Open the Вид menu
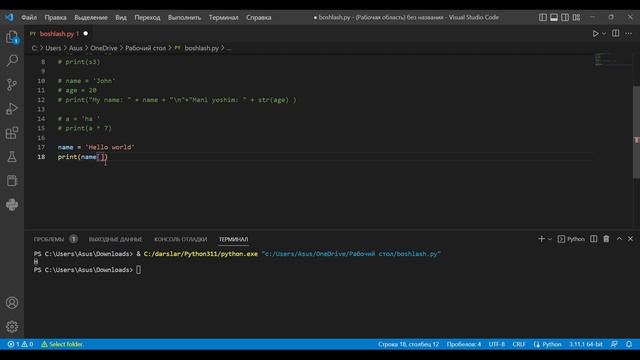 click(x=121, y=18)
